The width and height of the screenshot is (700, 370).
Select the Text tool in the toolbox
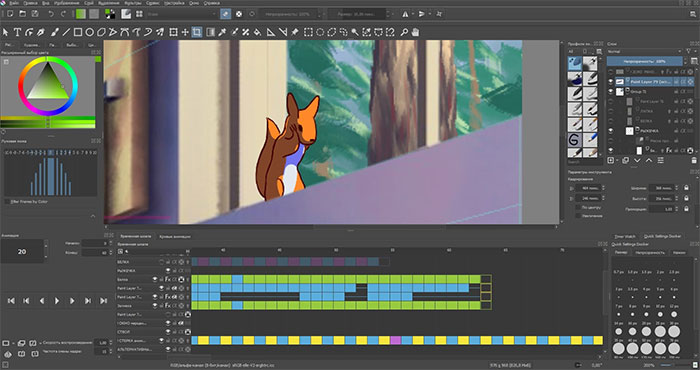17,32
